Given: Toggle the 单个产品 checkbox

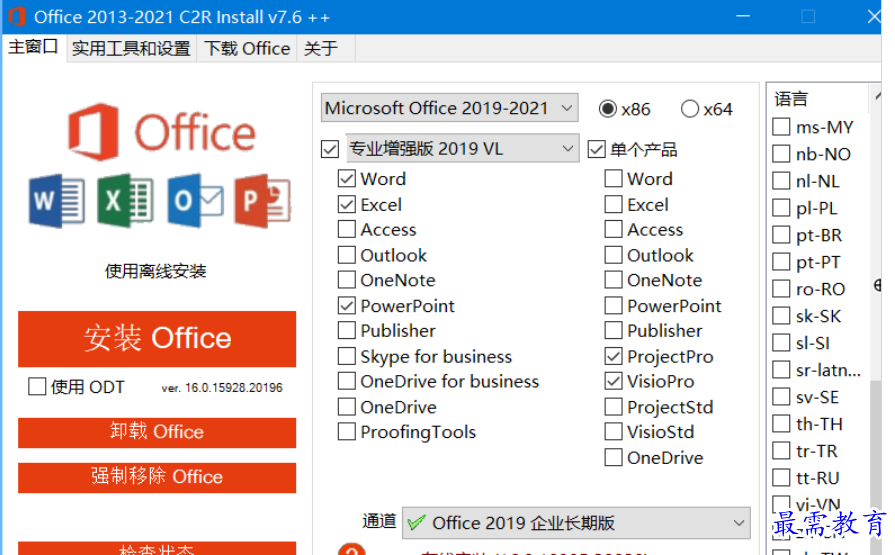Looking at the screenshot, I should coord(596,149).
